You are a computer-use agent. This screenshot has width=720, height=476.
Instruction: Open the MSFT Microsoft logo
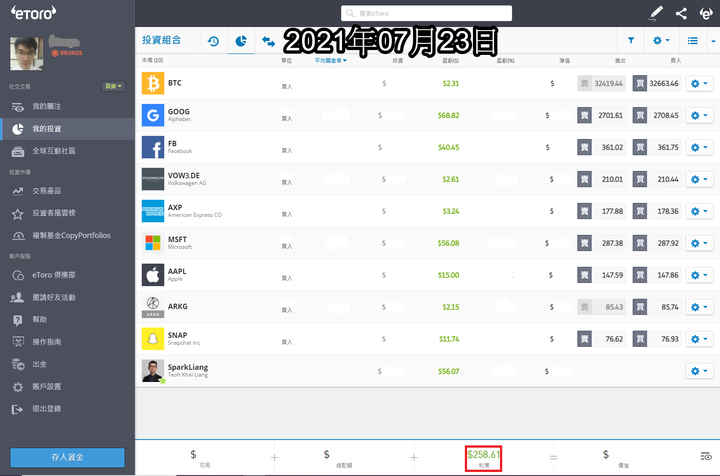click(153, 243)
